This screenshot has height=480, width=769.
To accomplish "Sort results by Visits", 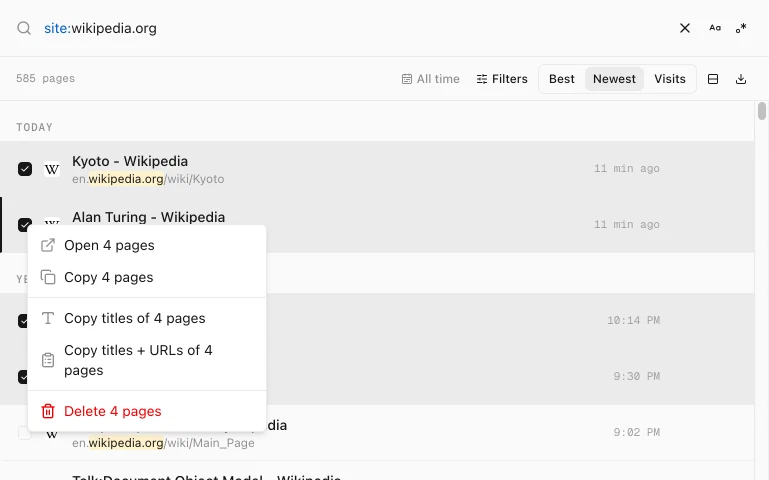I will [669, 79].
